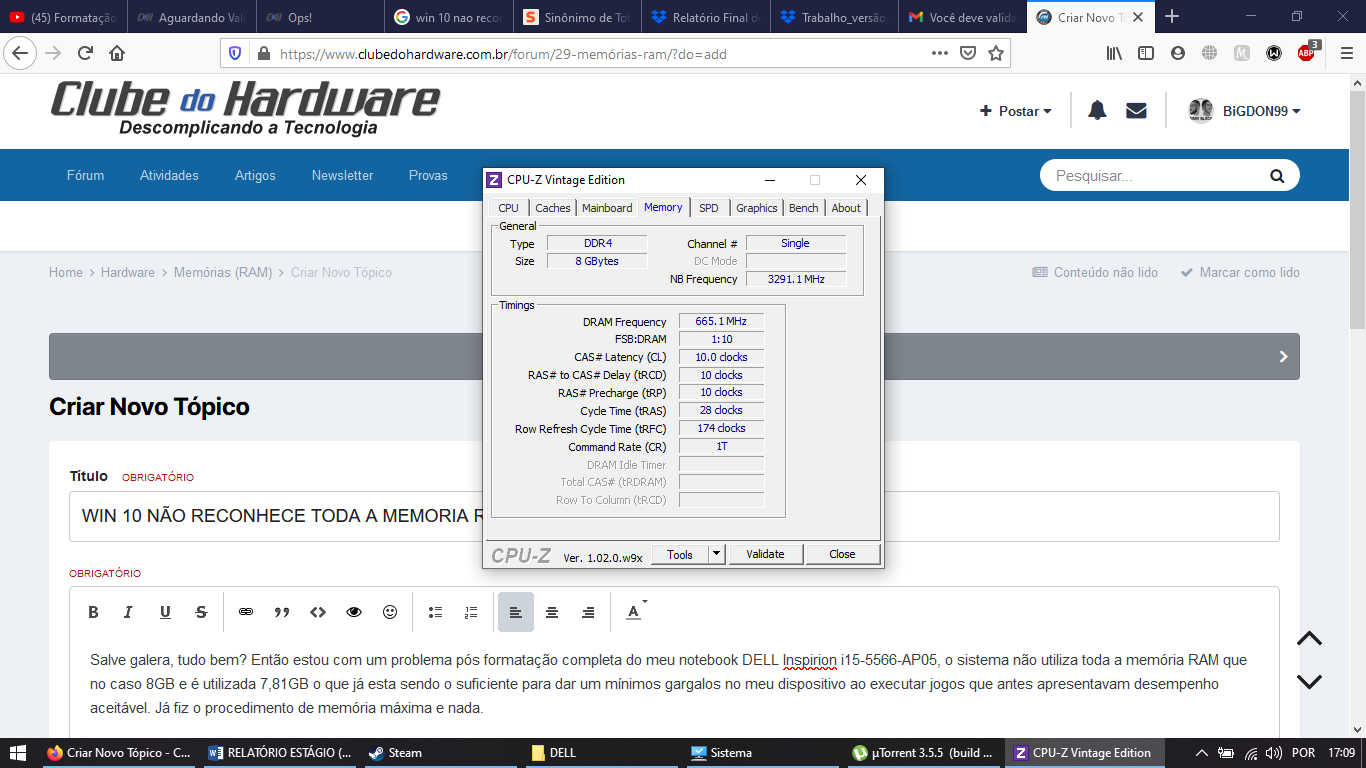Open the Artigos nav link

[x=255, y=175]
